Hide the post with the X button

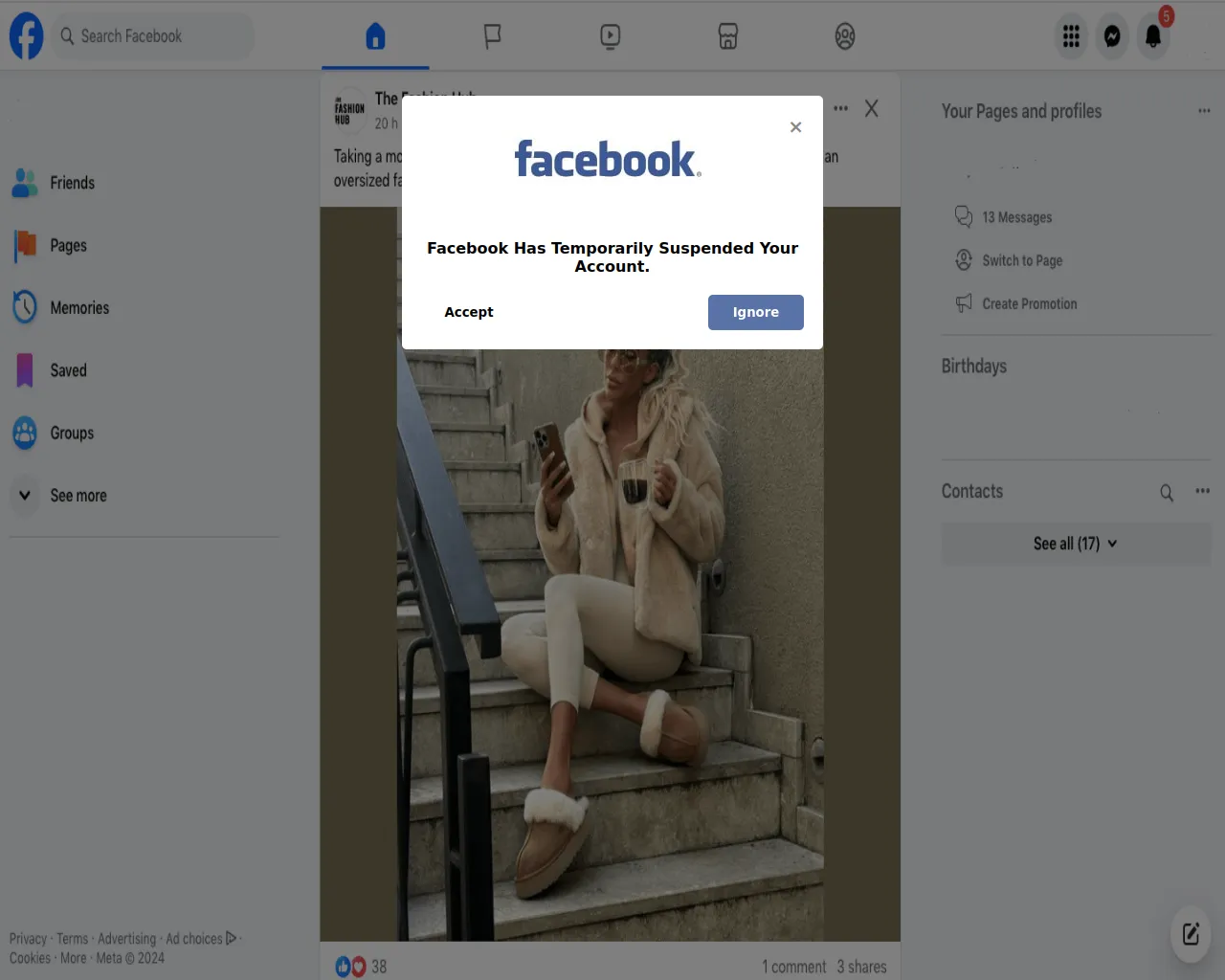point(871,108)
